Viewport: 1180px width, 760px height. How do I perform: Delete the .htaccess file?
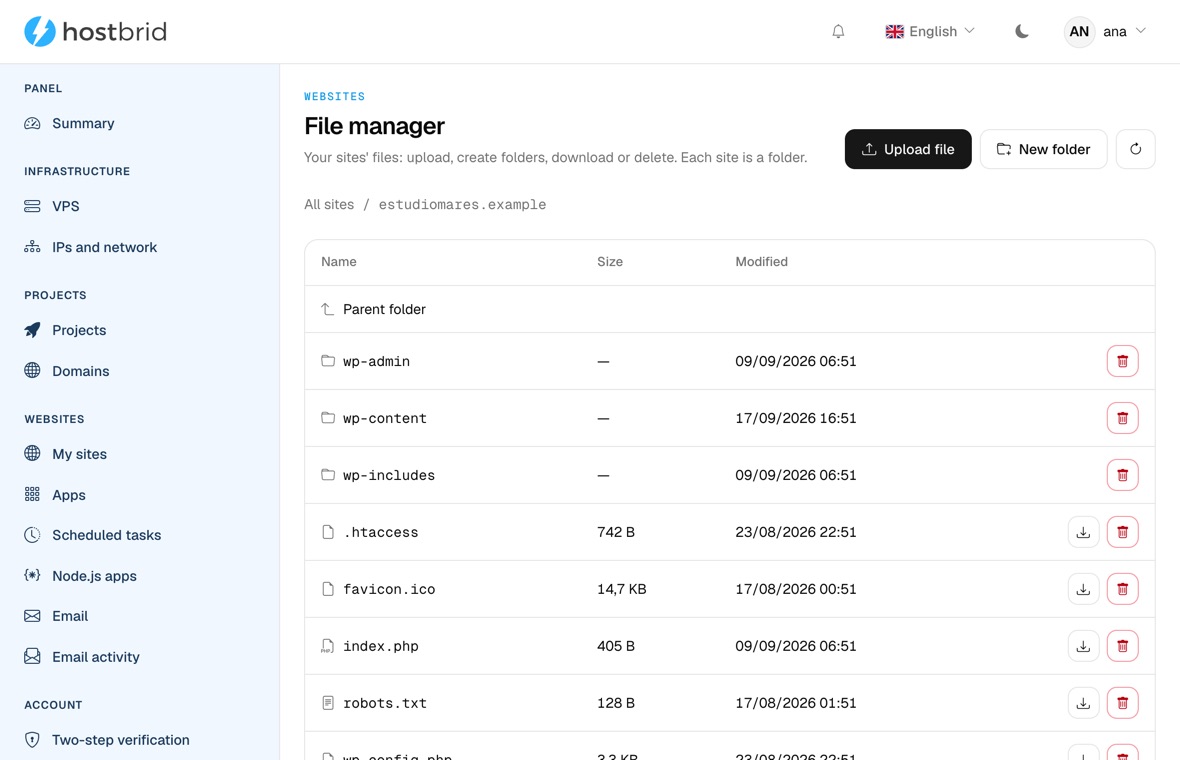click(x=1122, y=532)
